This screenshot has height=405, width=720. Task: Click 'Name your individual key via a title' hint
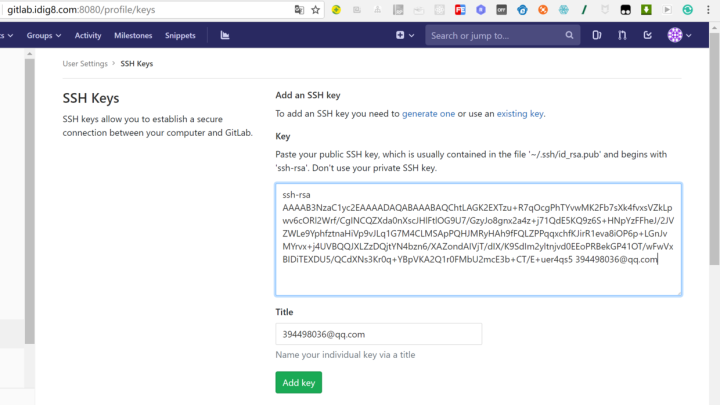345,354
